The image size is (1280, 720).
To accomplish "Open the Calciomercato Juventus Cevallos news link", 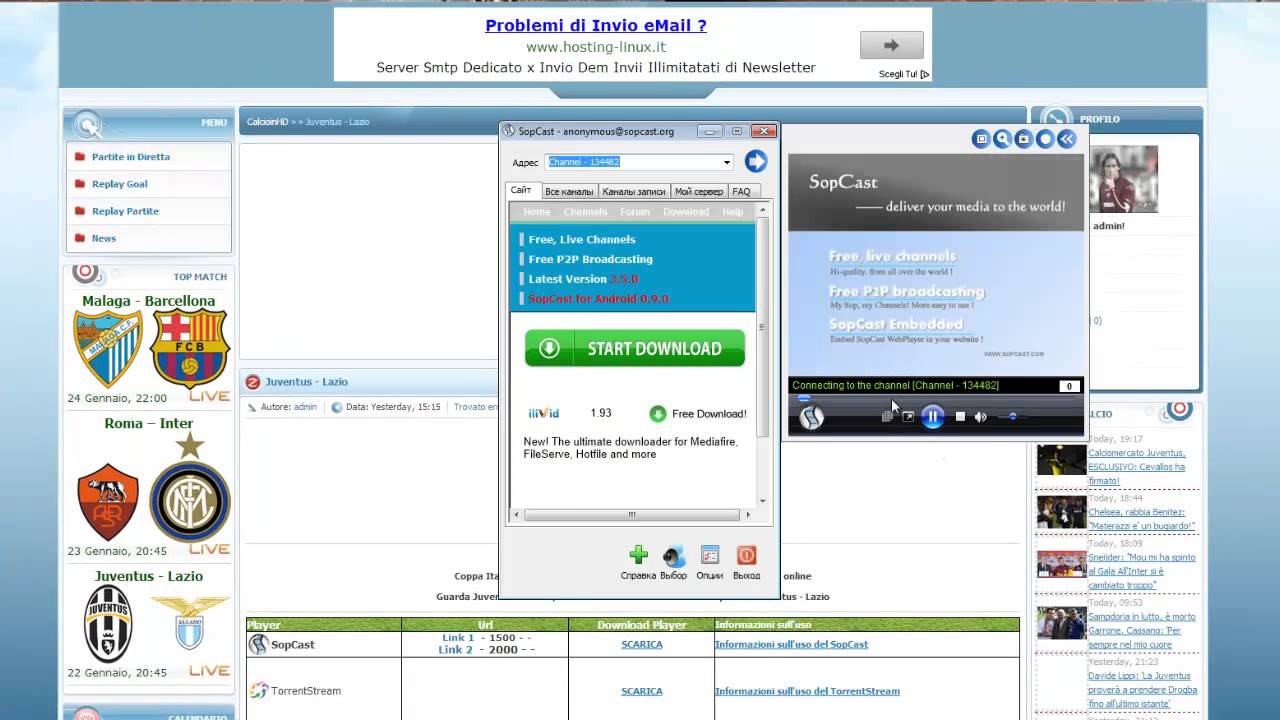I will tap(1137, 467).
